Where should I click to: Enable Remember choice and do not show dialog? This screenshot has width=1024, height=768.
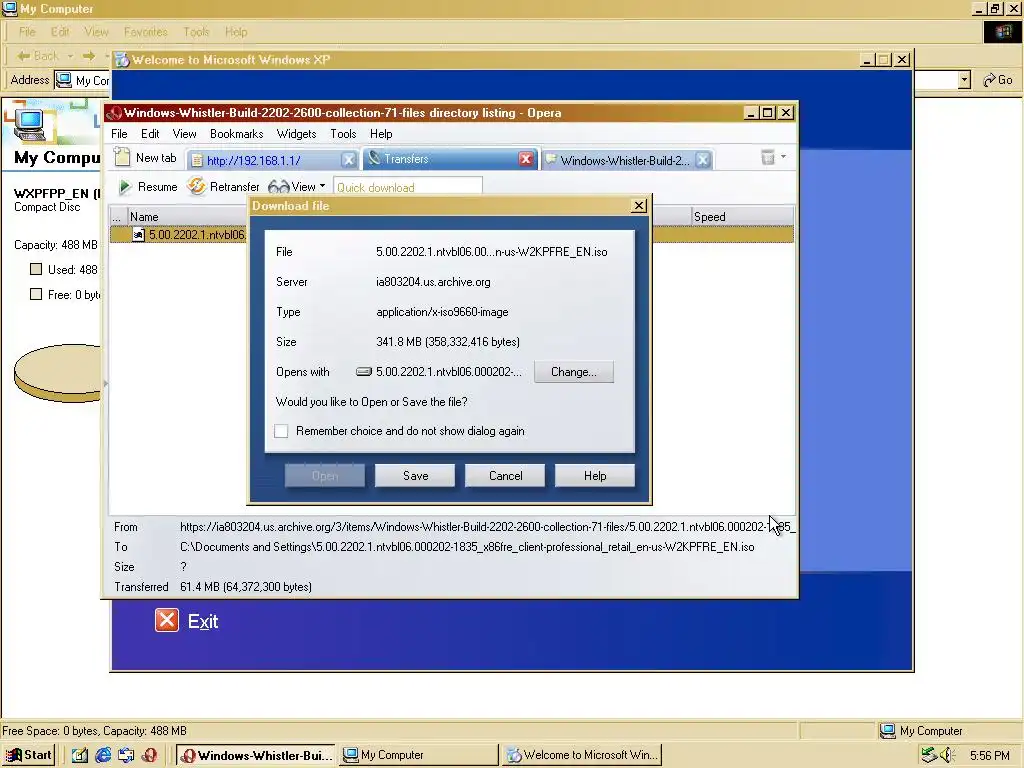pyautogui.click(x=281, y=431)
